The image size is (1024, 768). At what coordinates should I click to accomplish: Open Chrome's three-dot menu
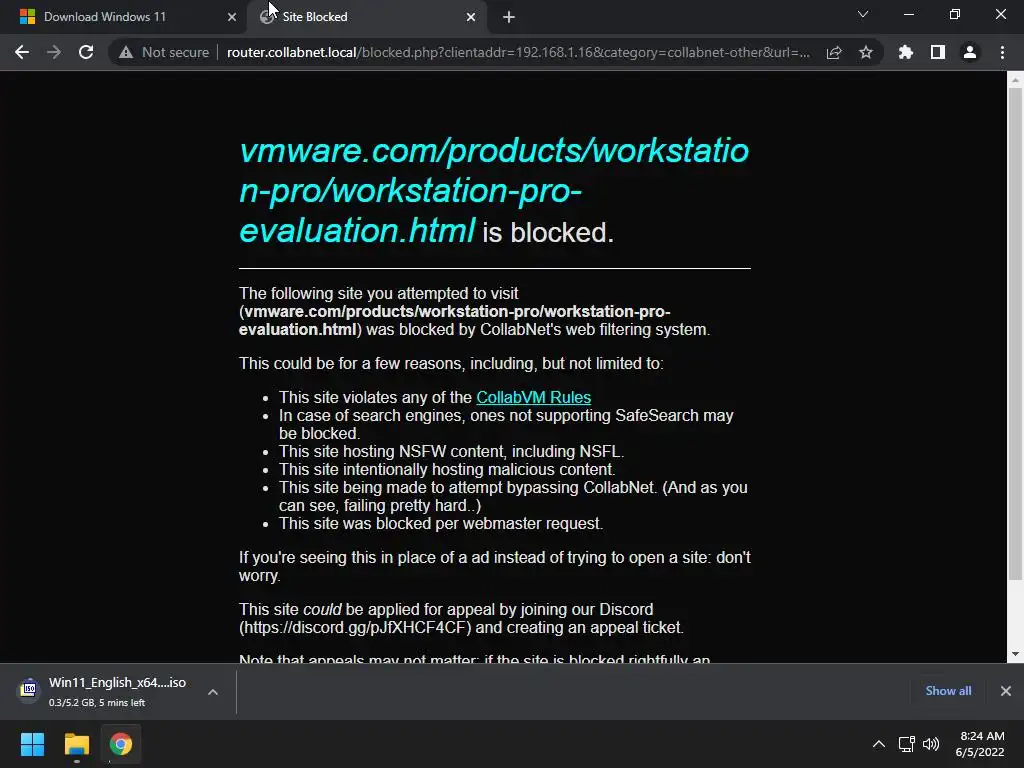(1002, 52)
